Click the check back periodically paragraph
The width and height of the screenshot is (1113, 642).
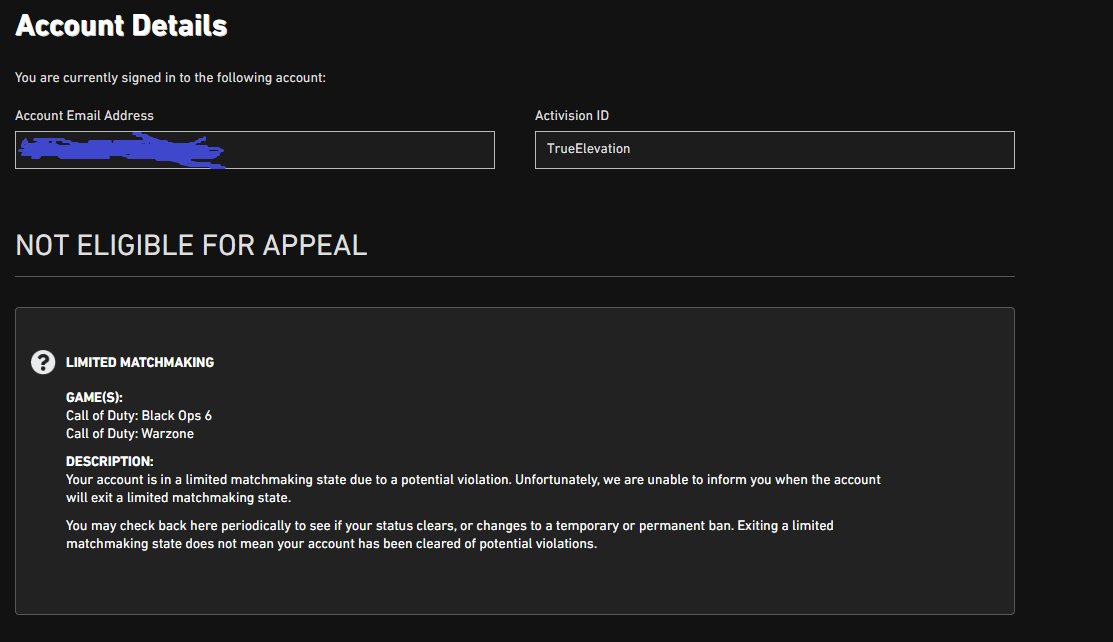[449, 534]
